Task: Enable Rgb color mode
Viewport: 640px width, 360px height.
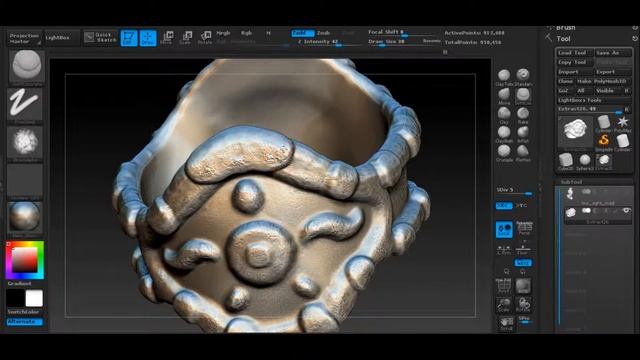Action: point(246,33)
